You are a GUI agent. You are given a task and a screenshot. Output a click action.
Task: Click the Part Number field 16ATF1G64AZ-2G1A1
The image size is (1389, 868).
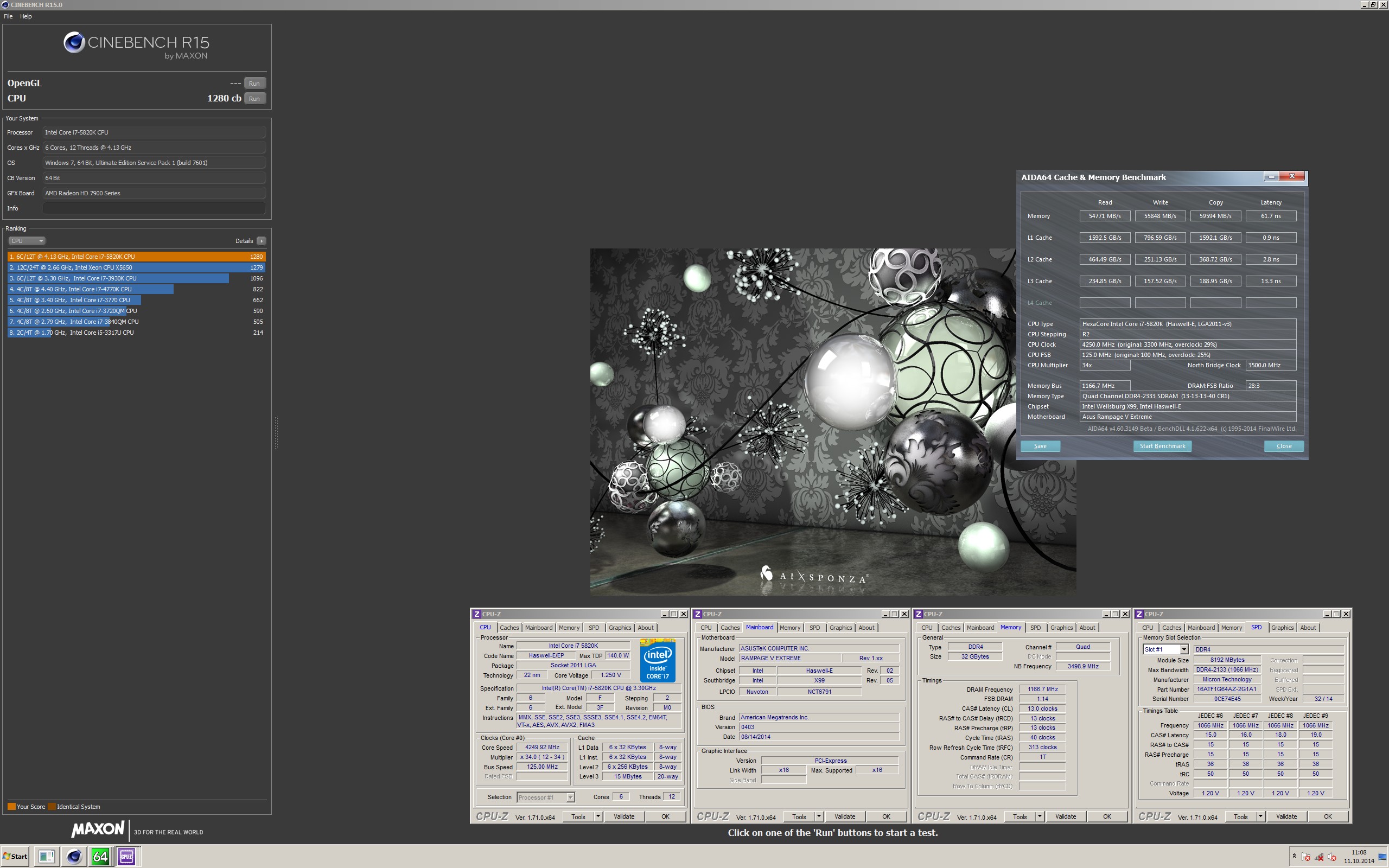[x=1227, y=689]
